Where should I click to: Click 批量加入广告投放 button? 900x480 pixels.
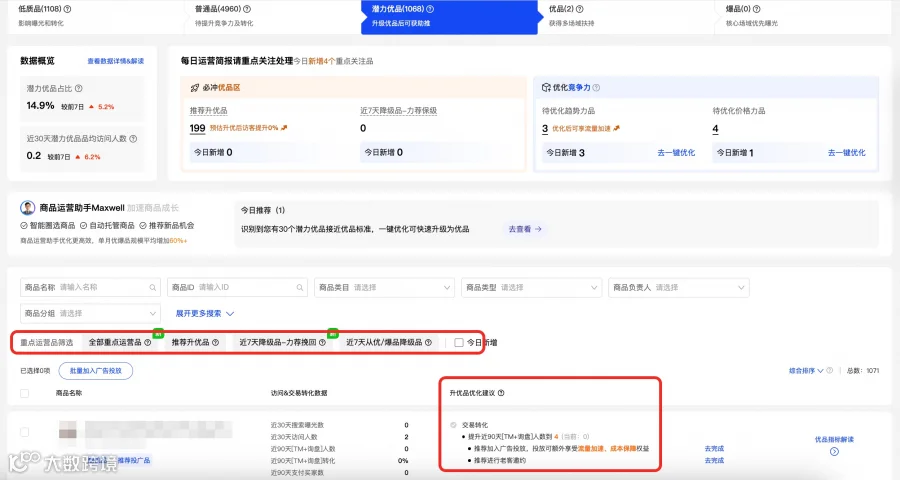pos(96,371)
